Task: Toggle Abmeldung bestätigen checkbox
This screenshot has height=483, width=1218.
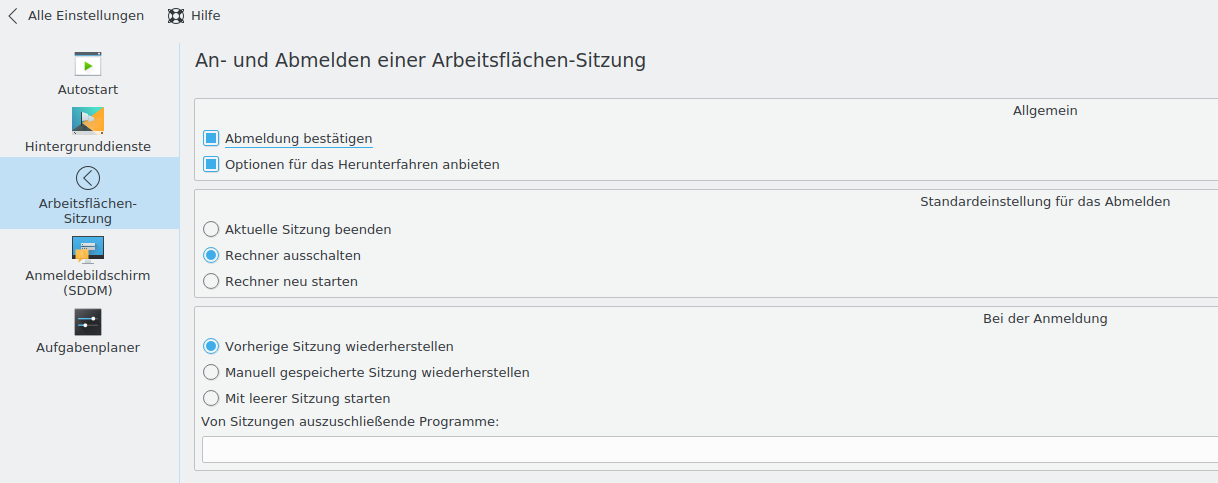Action: (211, 138)
